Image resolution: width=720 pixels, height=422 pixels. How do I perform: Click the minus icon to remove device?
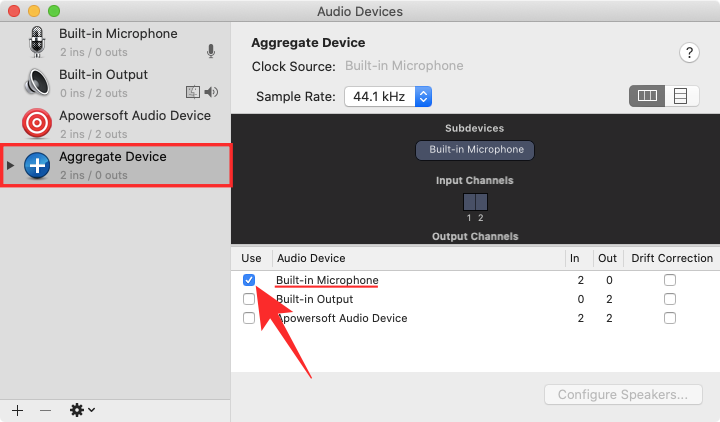(x=45, y=410)
